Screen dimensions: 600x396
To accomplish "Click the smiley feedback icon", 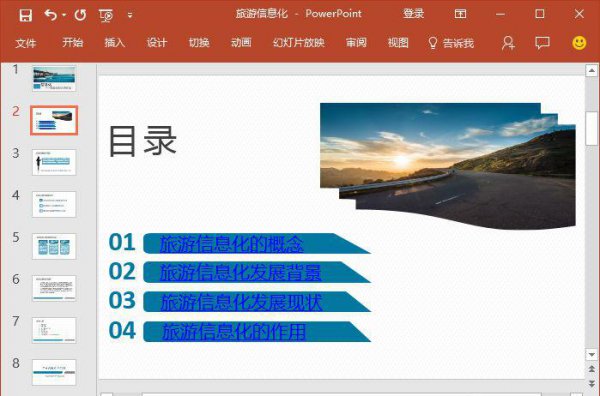I will pyautogui.click(x=579, y=42).
